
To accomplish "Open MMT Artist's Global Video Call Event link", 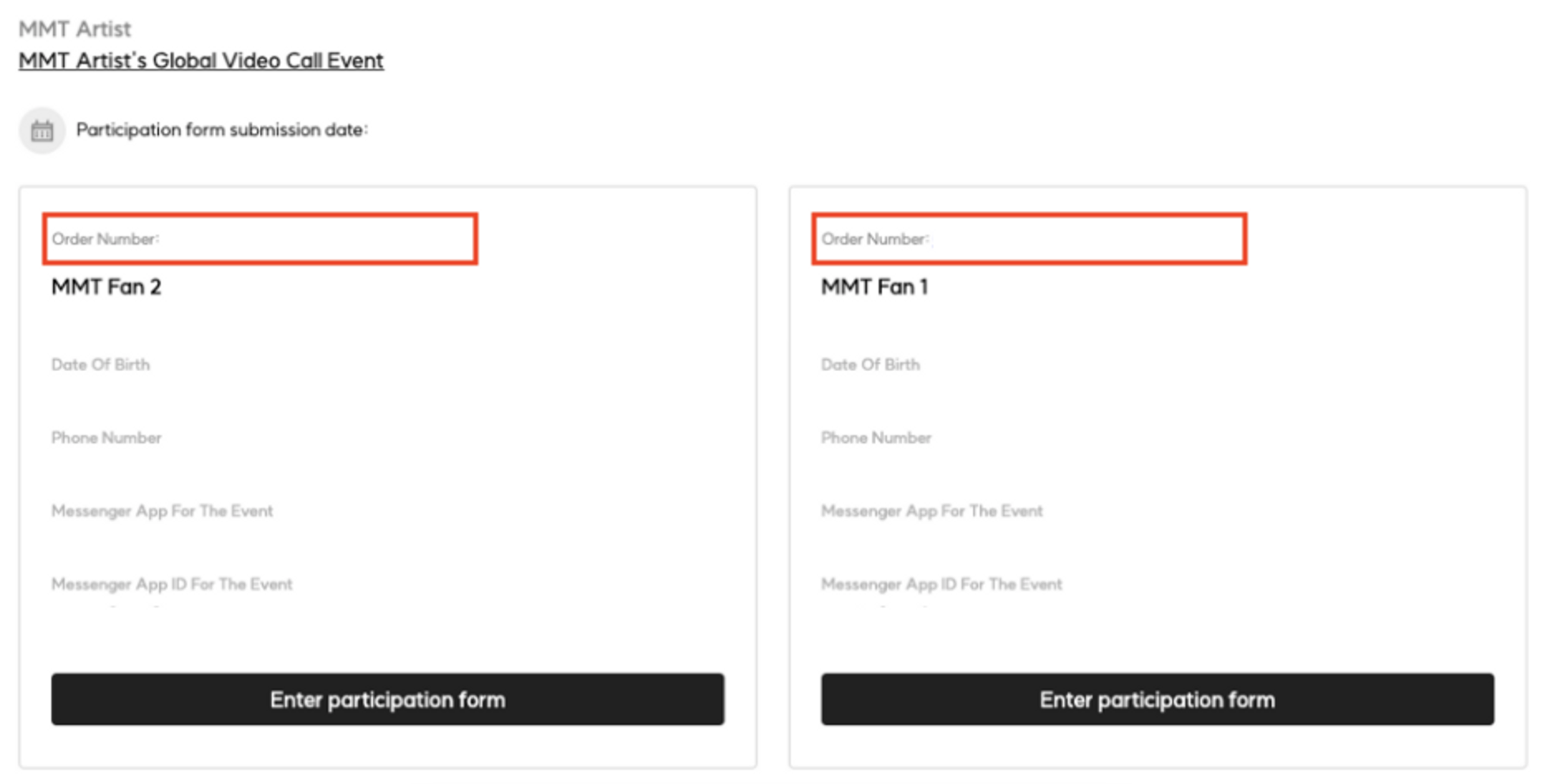I will point(201,61).
